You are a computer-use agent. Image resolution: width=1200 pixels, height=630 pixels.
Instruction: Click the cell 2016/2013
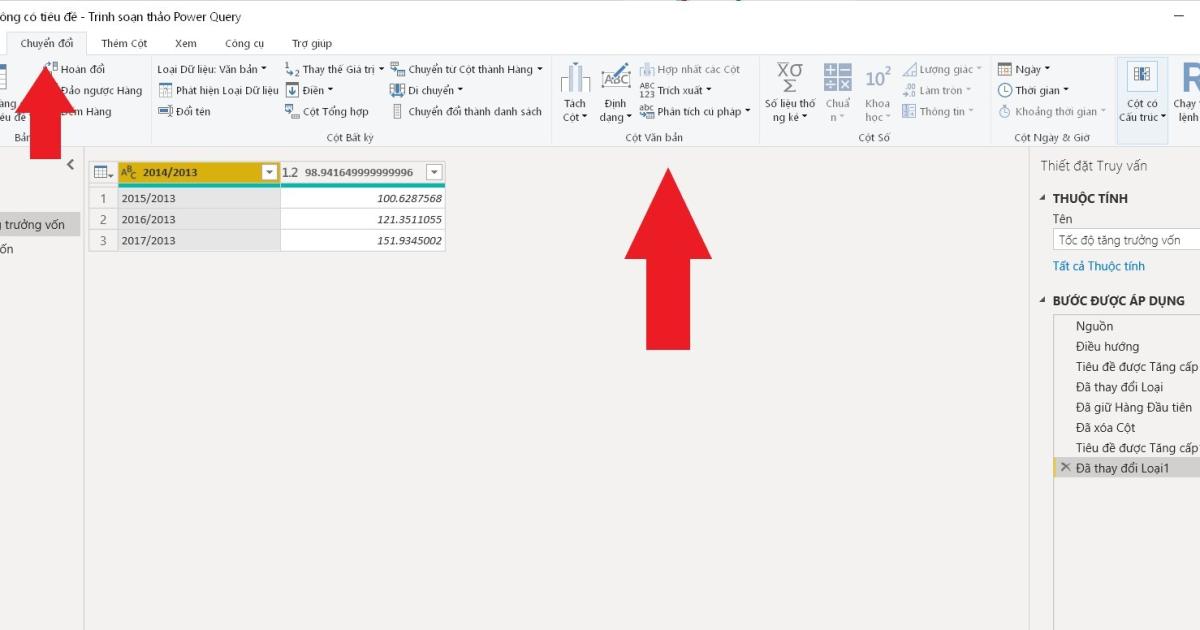point(199,219)
